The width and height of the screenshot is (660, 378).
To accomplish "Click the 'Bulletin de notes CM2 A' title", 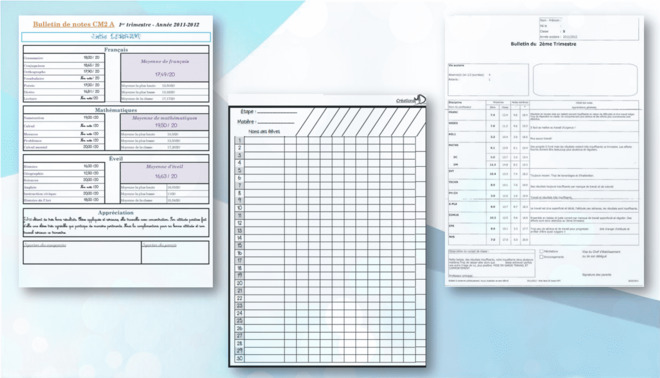I will point(74,24).
